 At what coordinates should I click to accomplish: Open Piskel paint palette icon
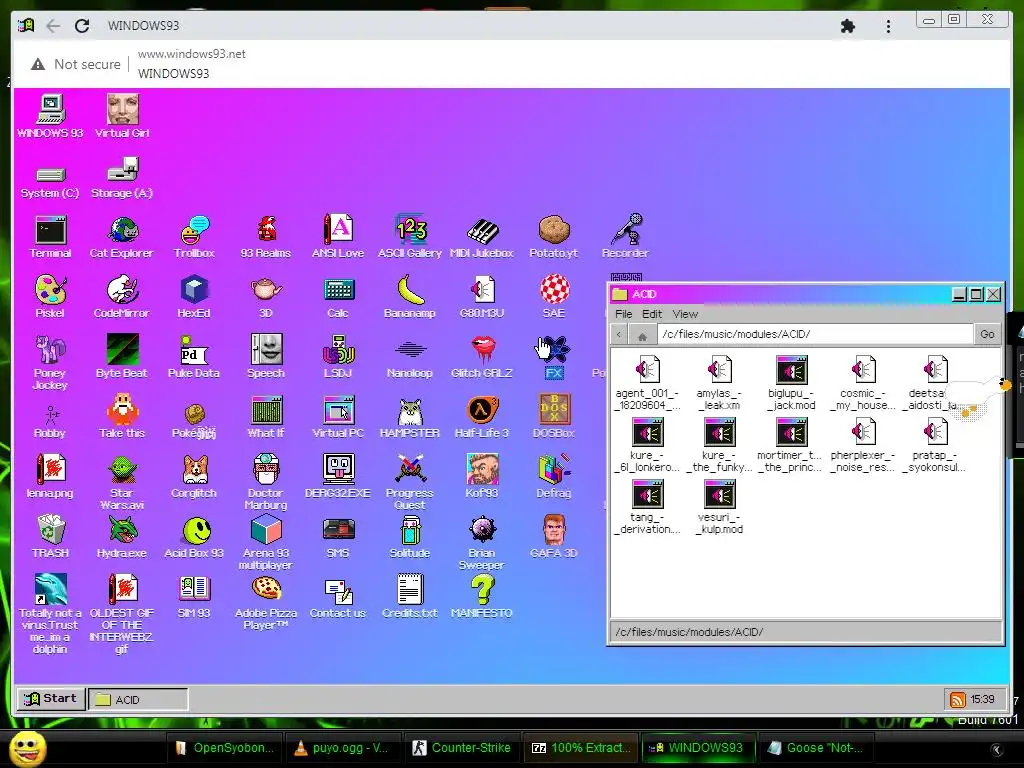coord(50,296)
